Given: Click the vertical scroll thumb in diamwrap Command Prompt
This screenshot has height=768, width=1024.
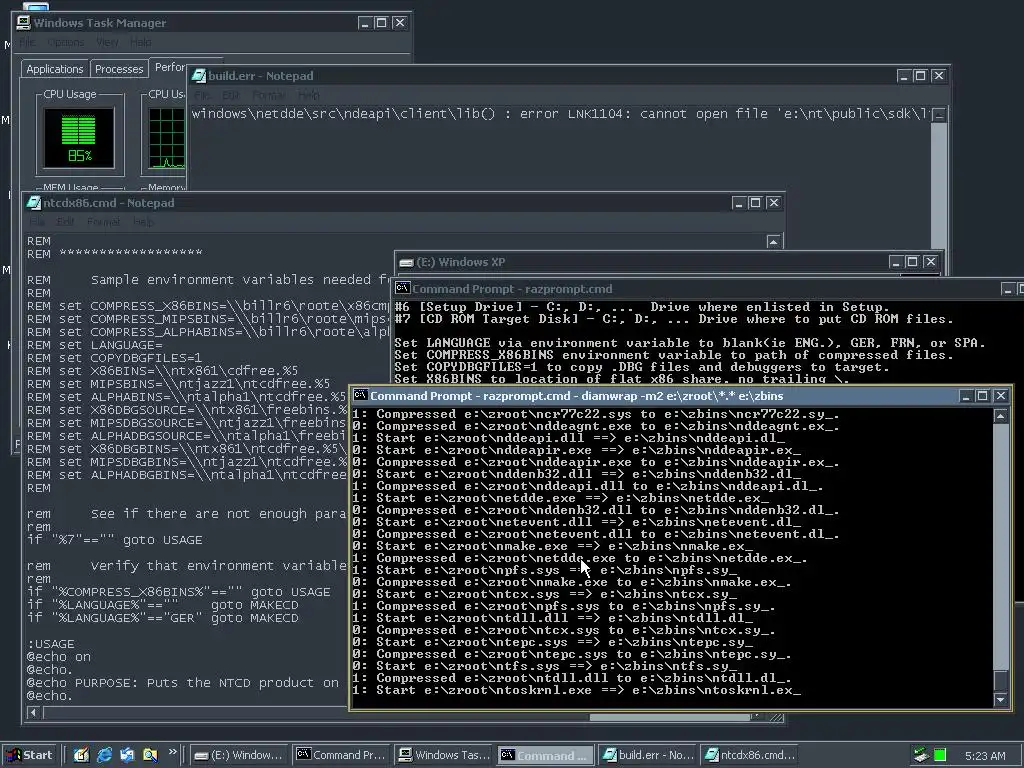Looking at the screenshot, I should (1000, 679).
